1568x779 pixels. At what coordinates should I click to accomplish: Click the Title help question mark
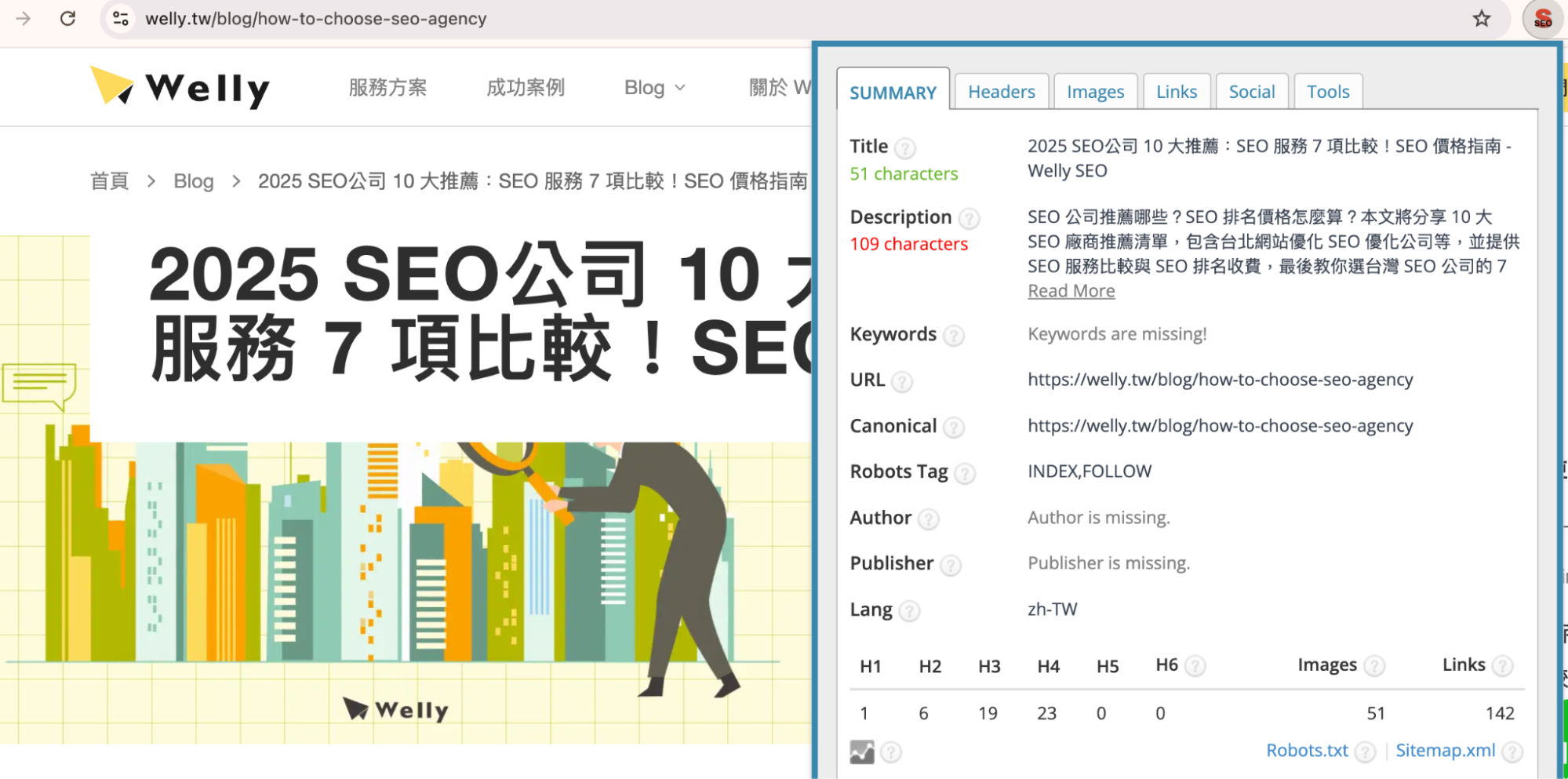(904, 147)
